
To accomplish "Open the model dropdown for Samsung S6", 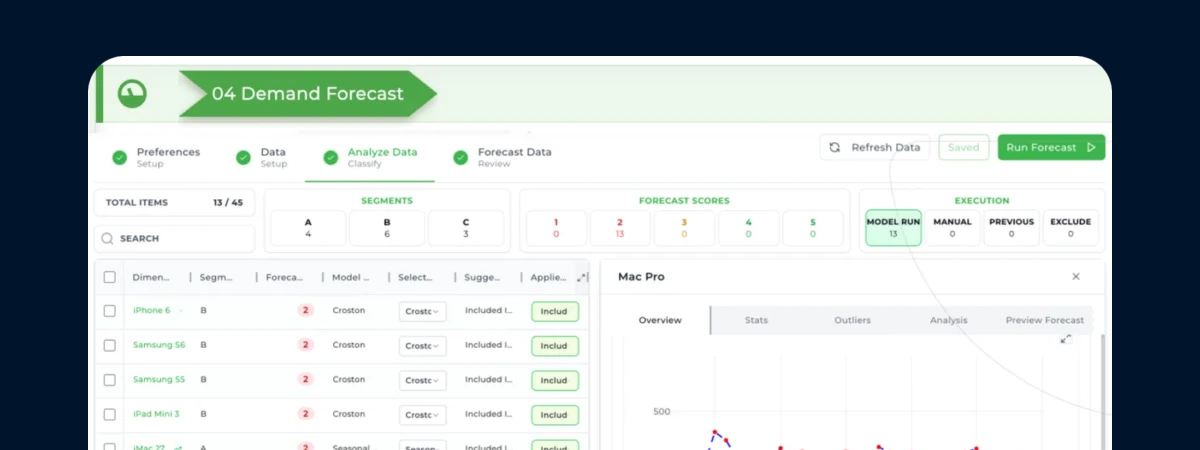I will [x=423, y=346].
